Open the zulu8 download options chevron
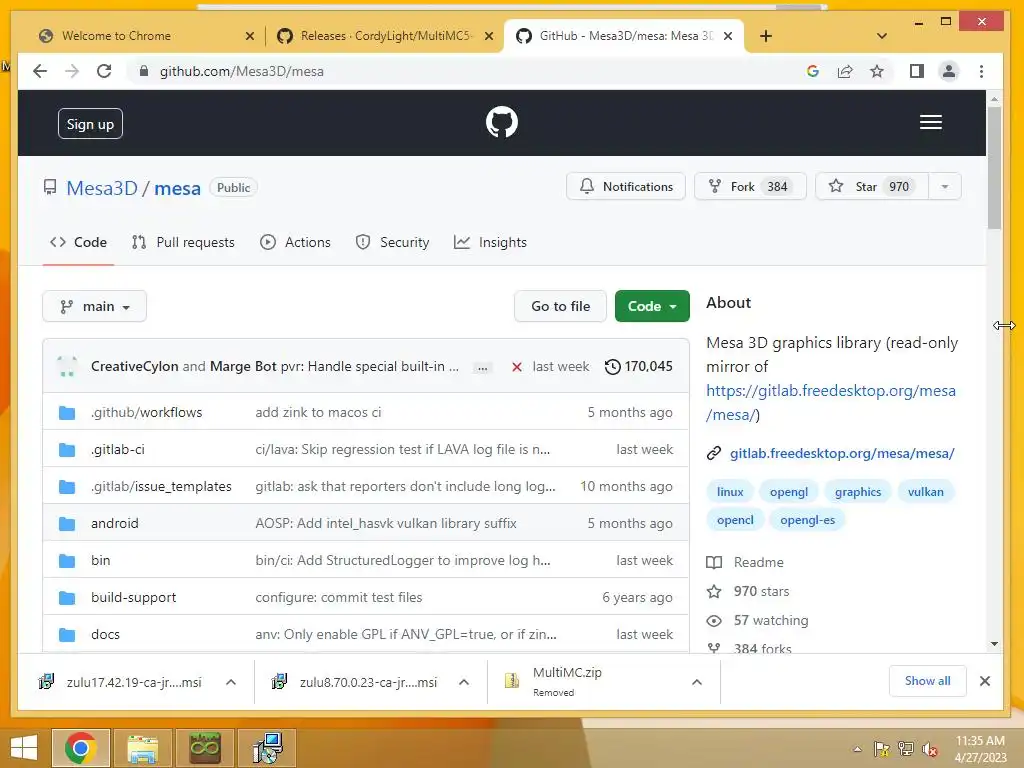Screen dimensions: 1024x768 click(x=464, y=682)
